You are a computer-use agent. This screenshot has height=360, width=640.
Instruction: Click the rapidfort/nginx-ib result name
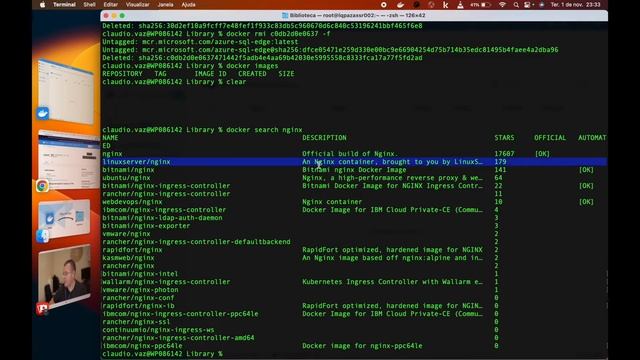138,306
